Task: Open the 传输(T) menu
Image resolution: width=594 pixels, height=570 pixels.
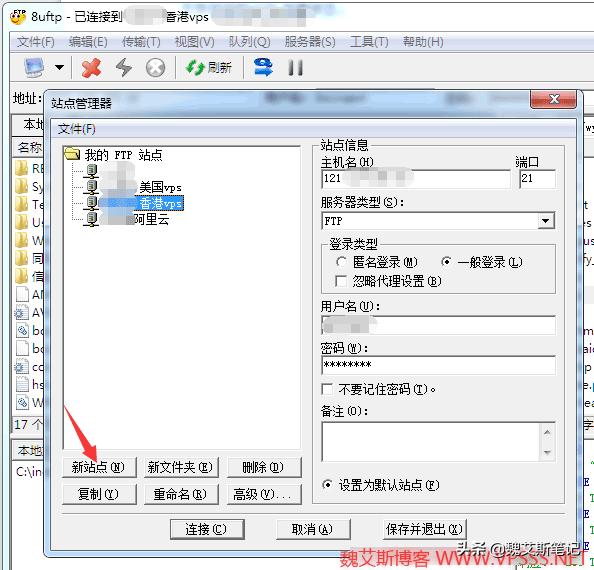Action: (141, 42)
